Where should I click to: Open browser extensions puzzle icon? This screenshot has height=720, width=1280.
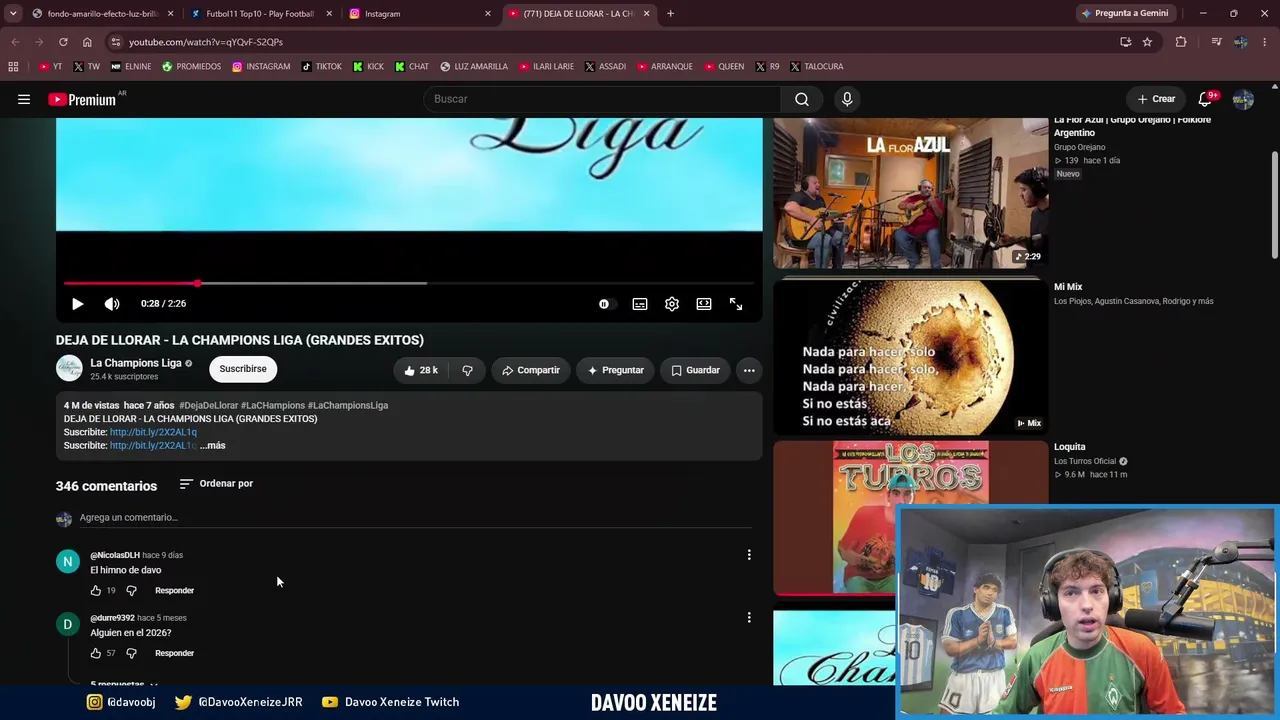(x=1181, y=42)
